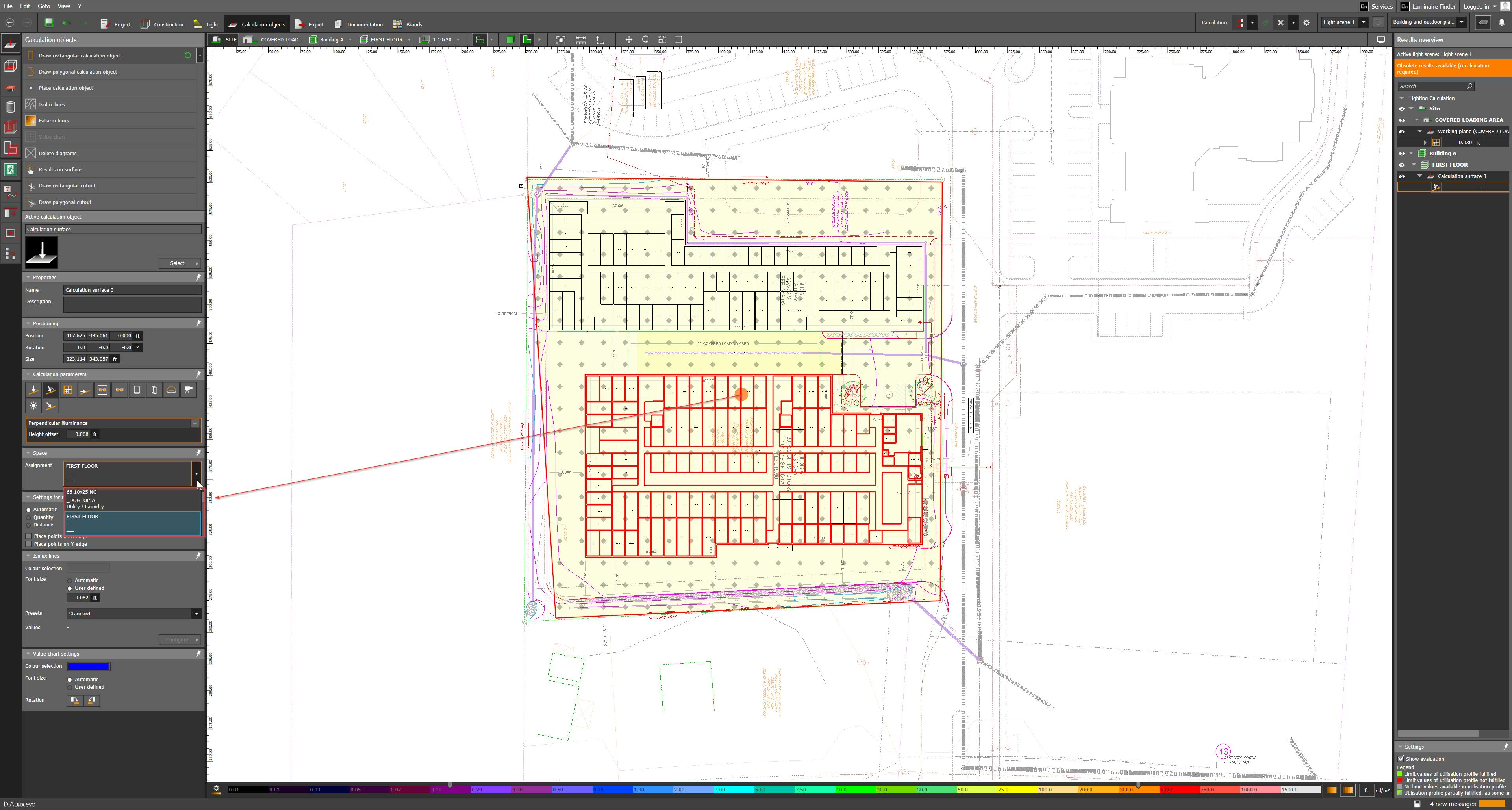Viewport: 1512px width, 810px height.
Task: Open the Isolux lines tool
Action: (x=52, y=104)
